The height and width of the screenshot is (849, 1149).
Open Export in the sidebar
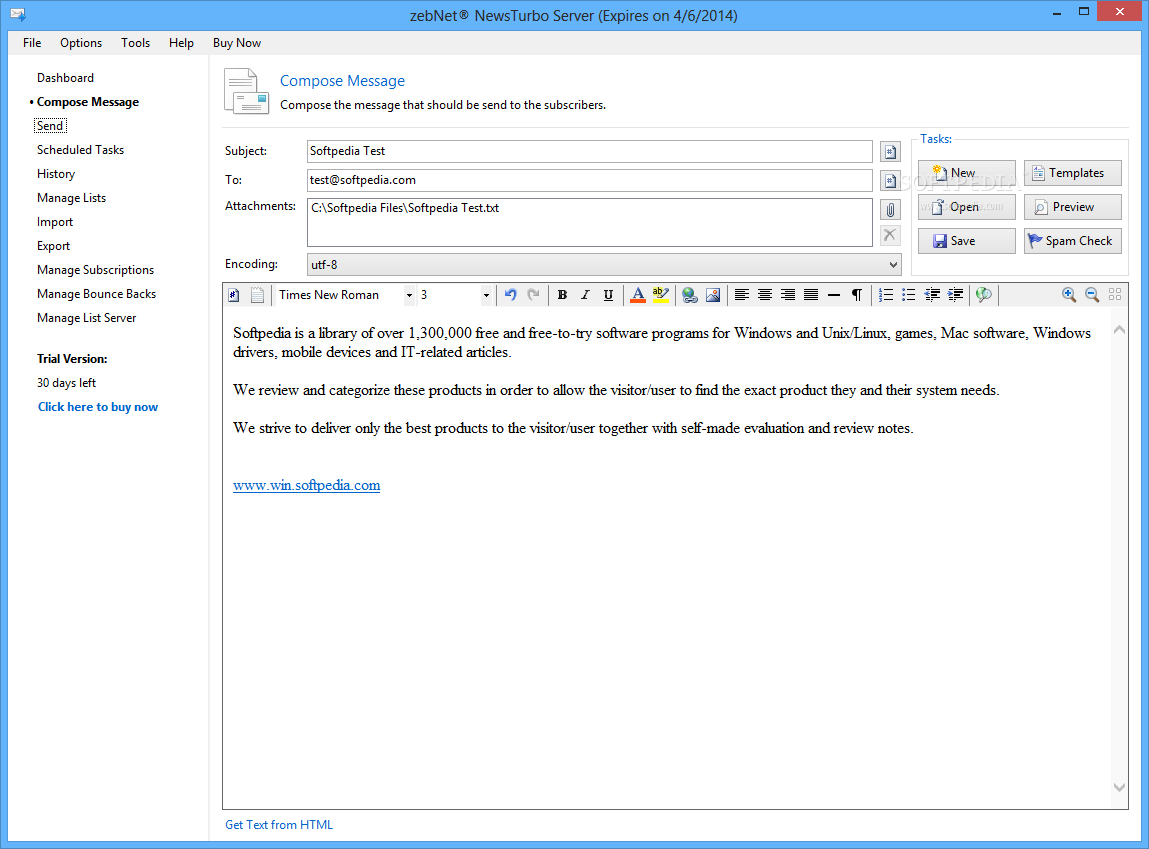click(x=53, y=246)
